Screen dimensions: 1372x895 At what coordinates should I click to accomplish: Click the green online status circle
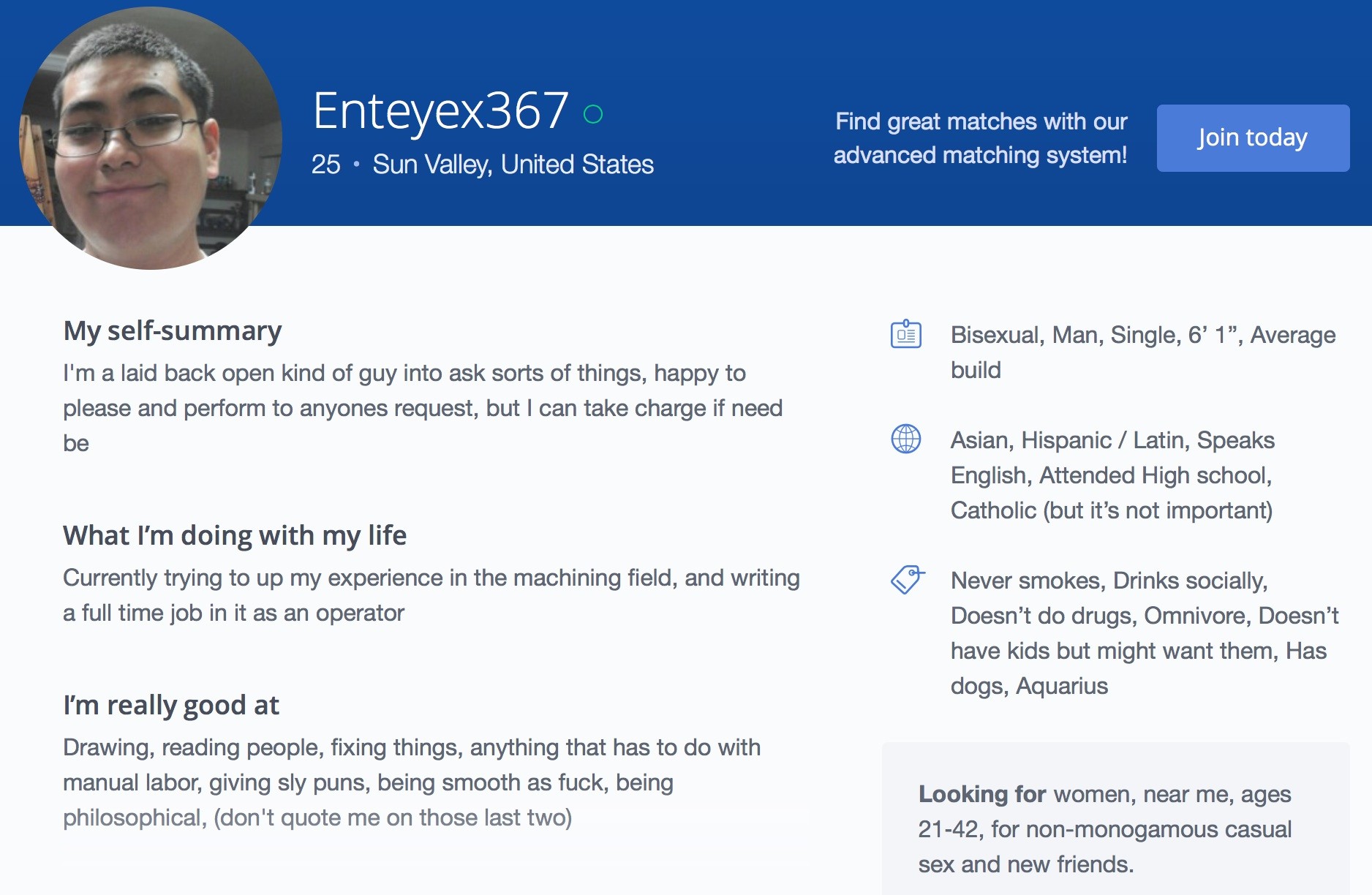point(593,114)
